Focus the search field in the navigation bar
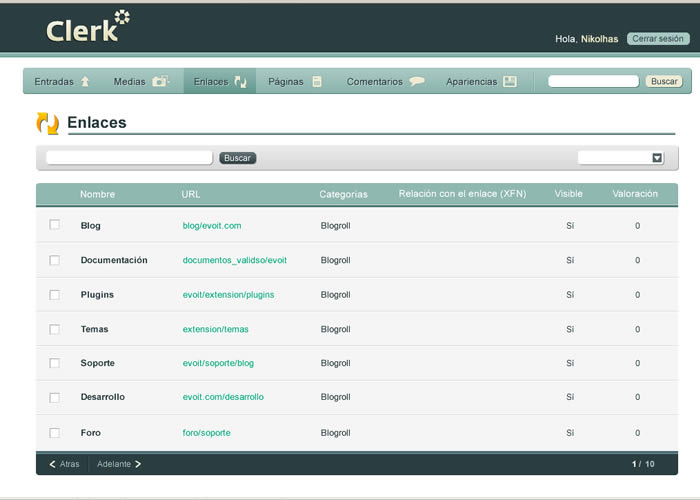This screenshot has width=700, height=500. pos(593,81)
